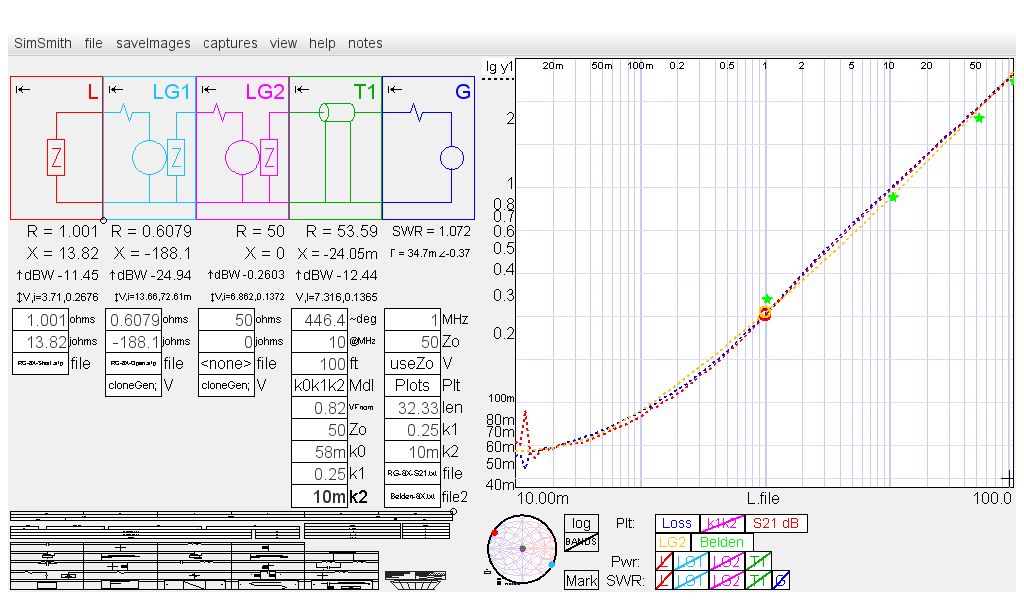Enable the SWR trace for T1
Viewport: 1024px width, 600px height.
point(758,580)
